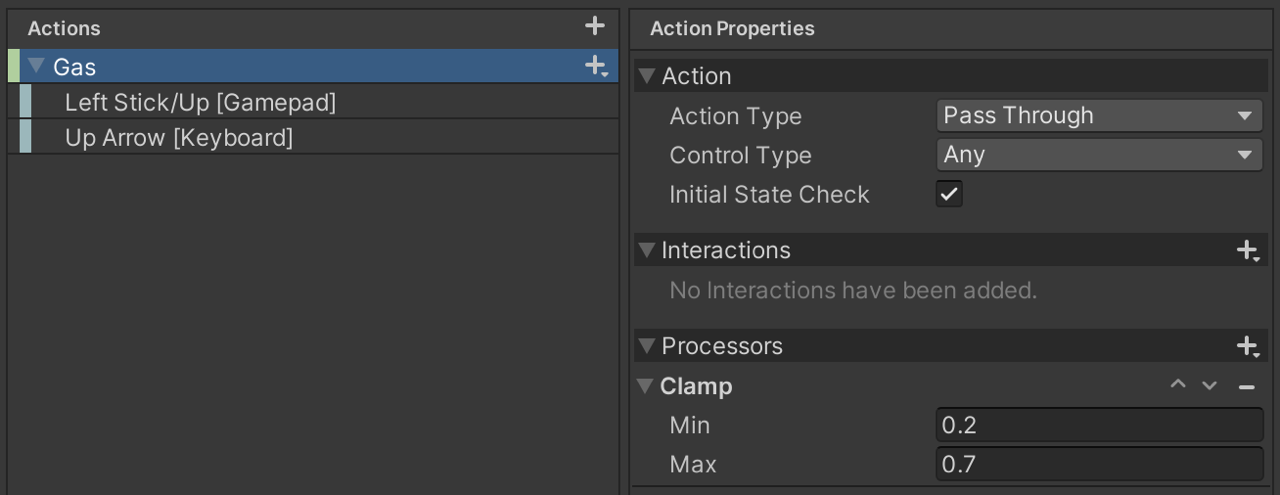Collapse the Interactions section

click(647, 250)
